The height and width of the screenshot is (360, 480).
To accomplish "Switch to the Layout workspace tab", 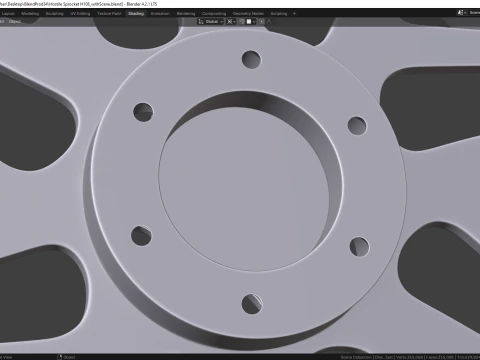I will click(x=8, y=14).
